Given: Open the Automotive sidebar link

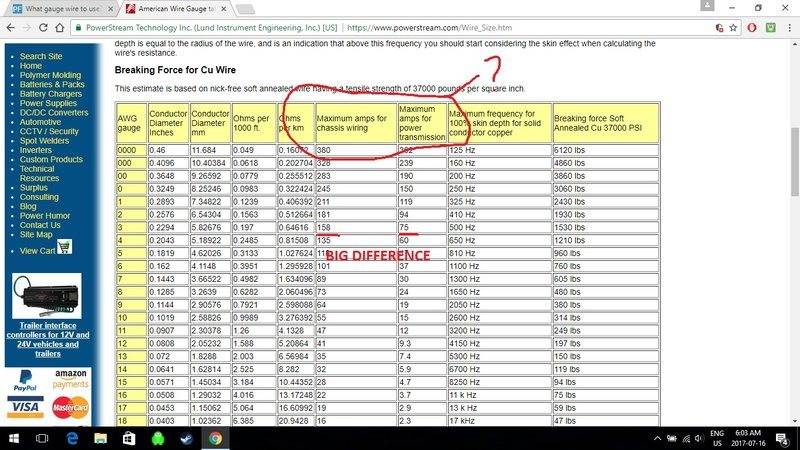Looking at the screenshot, I should [40, 122].
